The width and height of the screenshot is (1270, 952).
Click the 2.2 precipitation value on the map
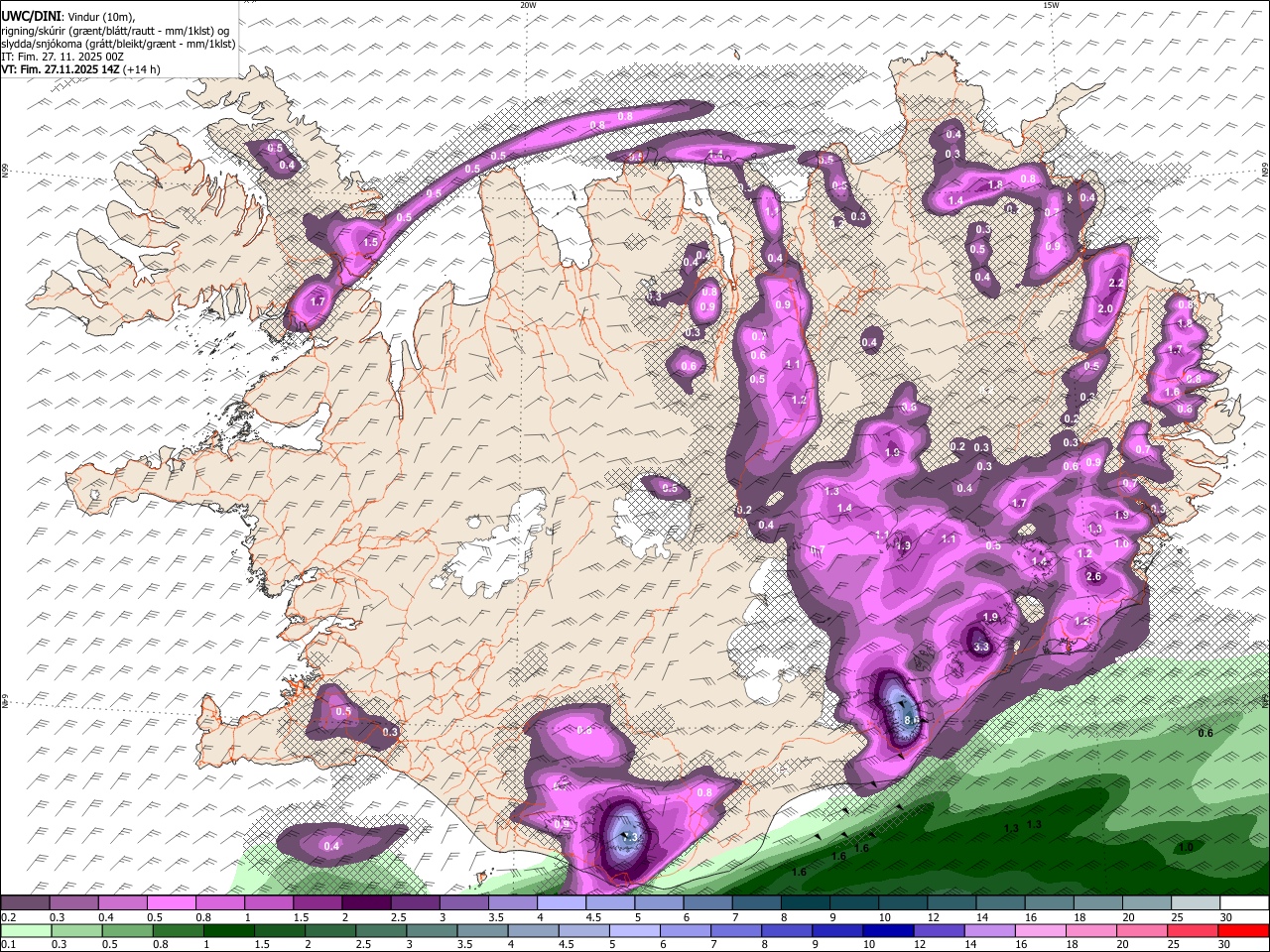(1115, 284)
